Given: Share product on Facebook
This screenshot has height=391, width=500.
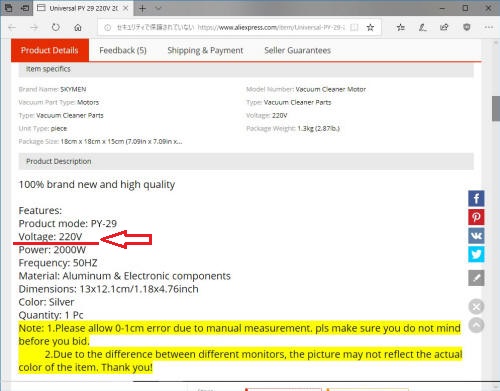Looking at the screenshot, I should click(x=476, y=199).
